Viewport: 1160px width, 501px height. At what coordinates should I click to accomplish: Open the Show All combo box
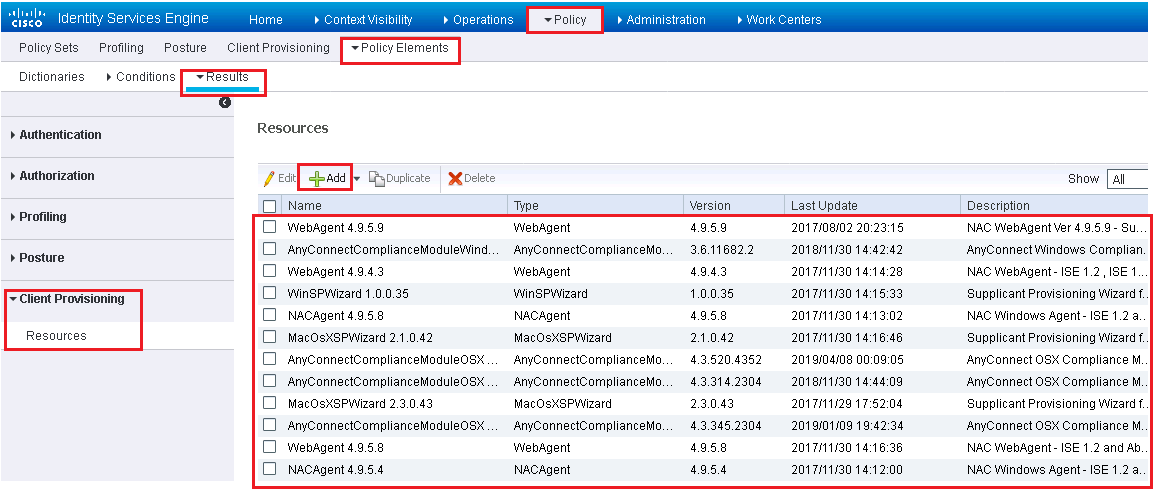(1127, 179)
